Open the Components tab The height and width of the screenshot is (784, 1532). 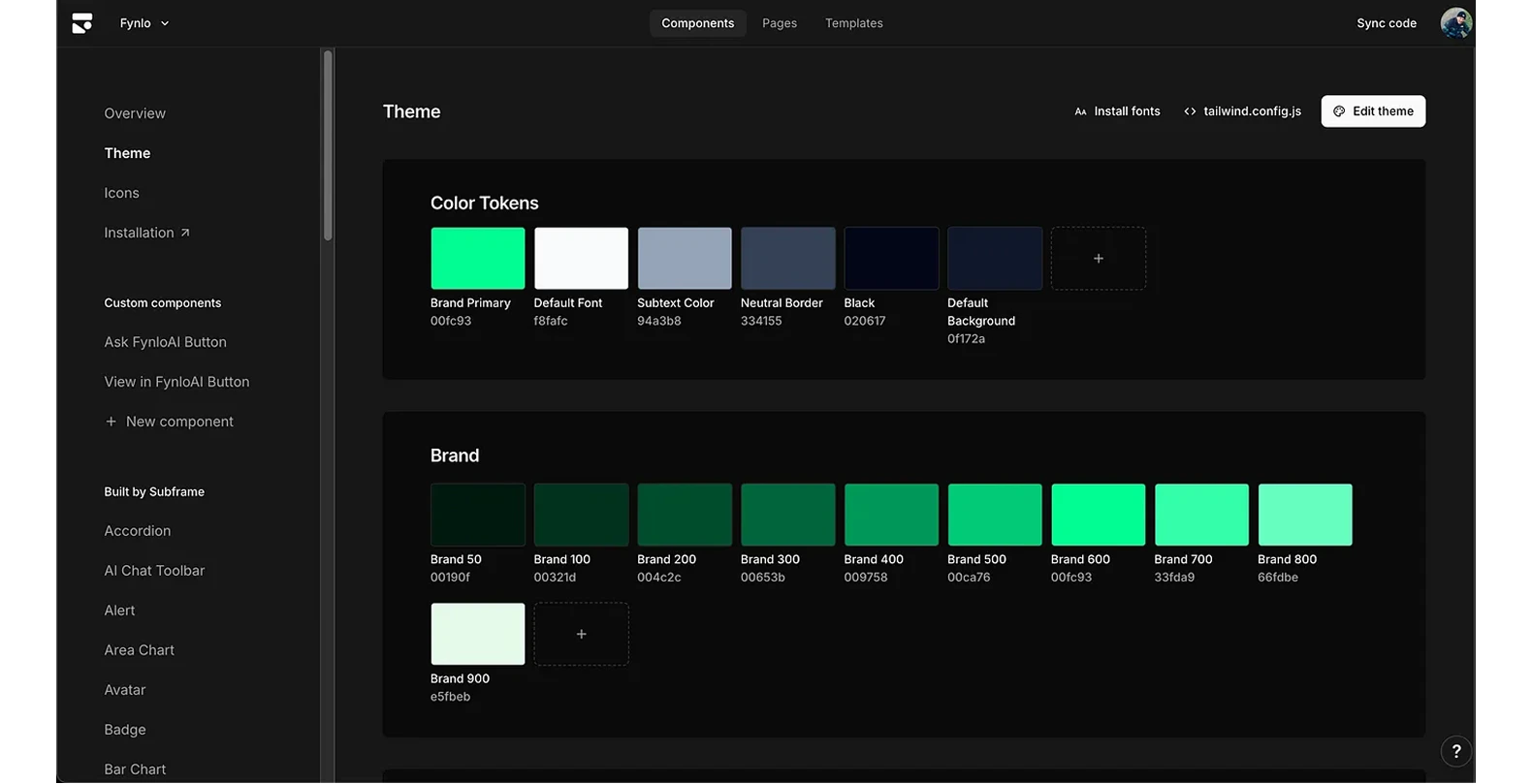(x=697, y=23)
